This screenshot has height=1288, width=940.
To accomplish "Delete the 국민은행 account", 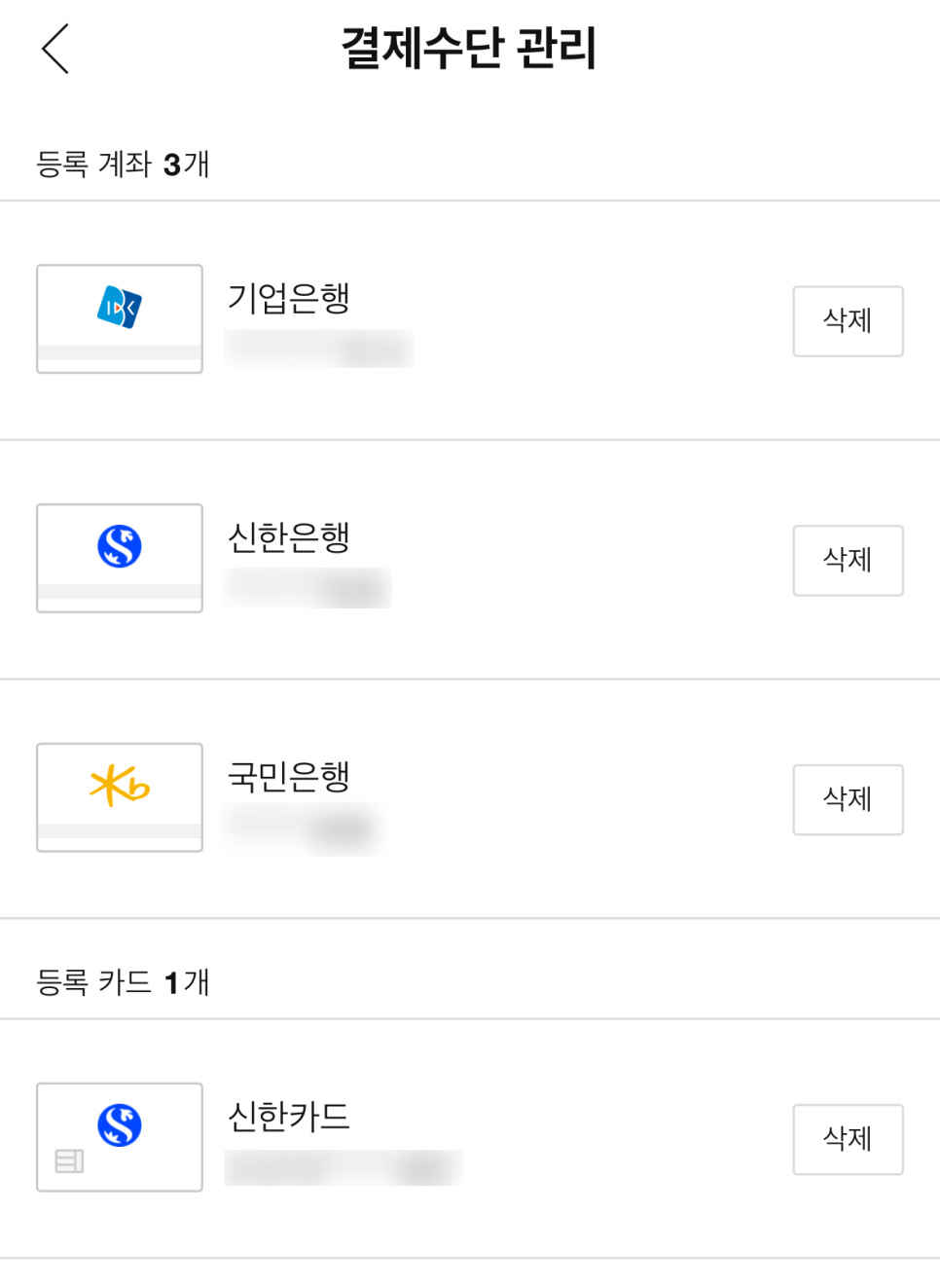I will point(848,799).
